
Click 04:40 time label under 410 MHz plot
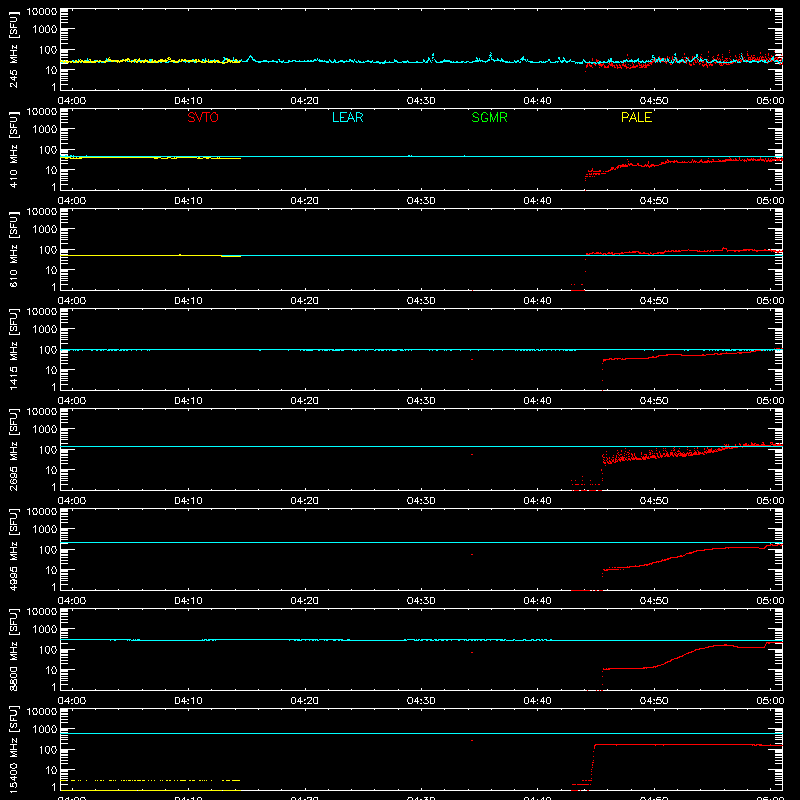(537, 201)
